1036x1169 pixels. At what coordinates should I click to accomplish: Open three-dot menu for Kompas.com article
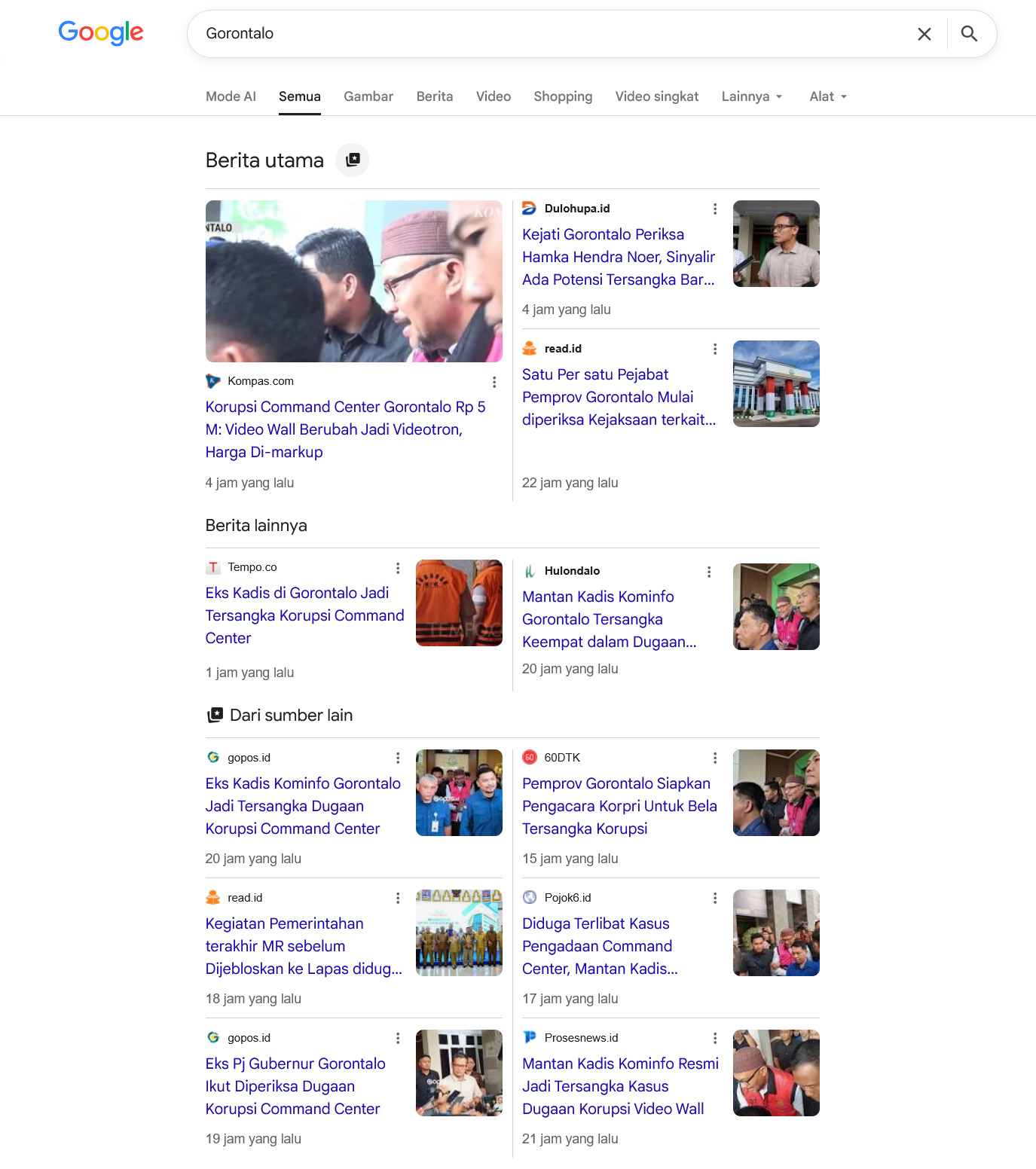pos(494,382)
